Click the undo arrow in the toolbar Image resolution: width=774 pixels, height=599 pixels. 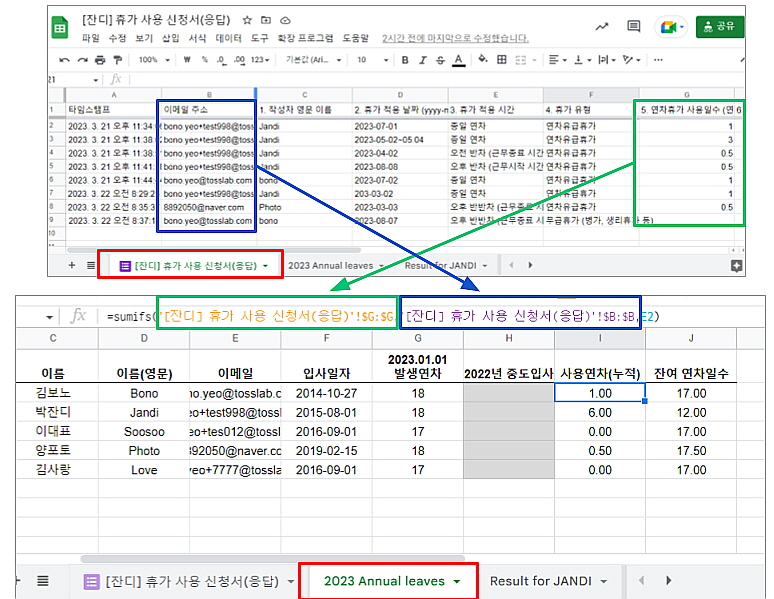tap(65, 60)
